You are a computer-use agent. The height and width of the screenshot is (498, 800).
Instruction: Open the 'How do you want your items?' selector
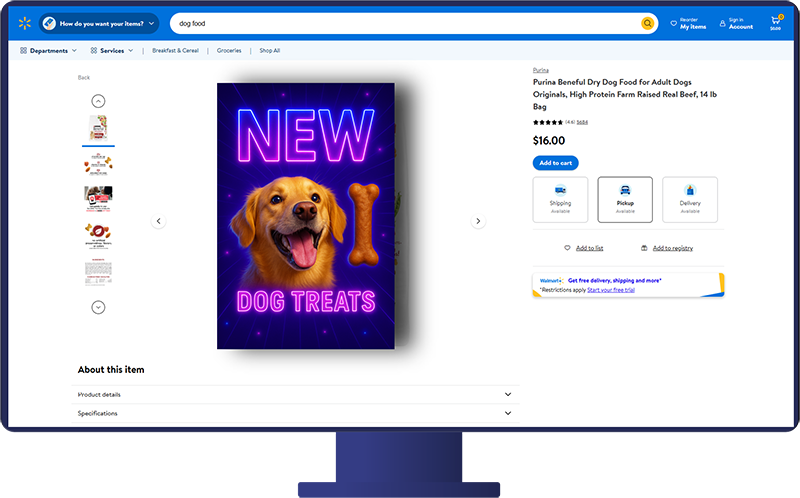click(x=99, y=23)
